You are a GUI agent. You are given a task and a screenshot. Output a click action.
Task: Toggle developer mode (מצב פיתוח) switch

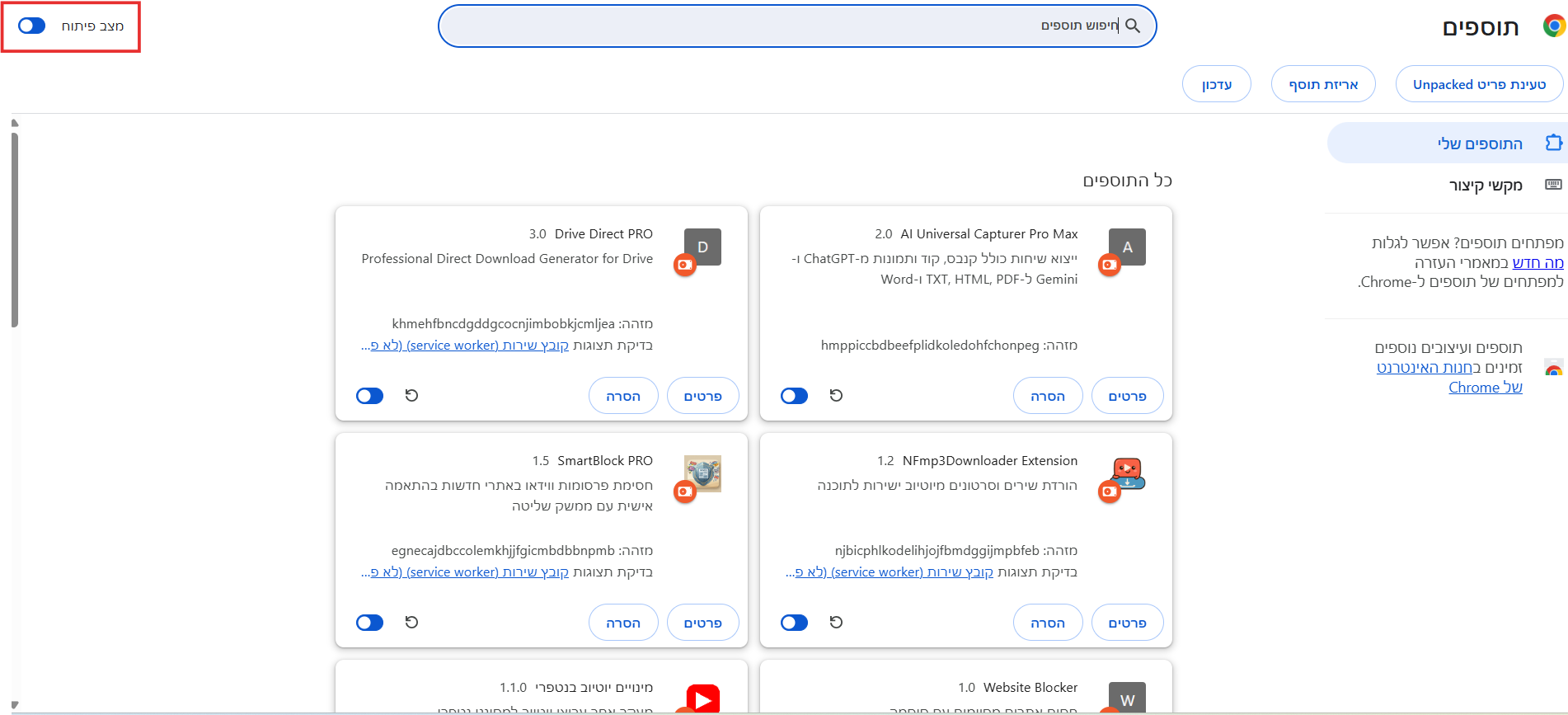pos(32,26)
